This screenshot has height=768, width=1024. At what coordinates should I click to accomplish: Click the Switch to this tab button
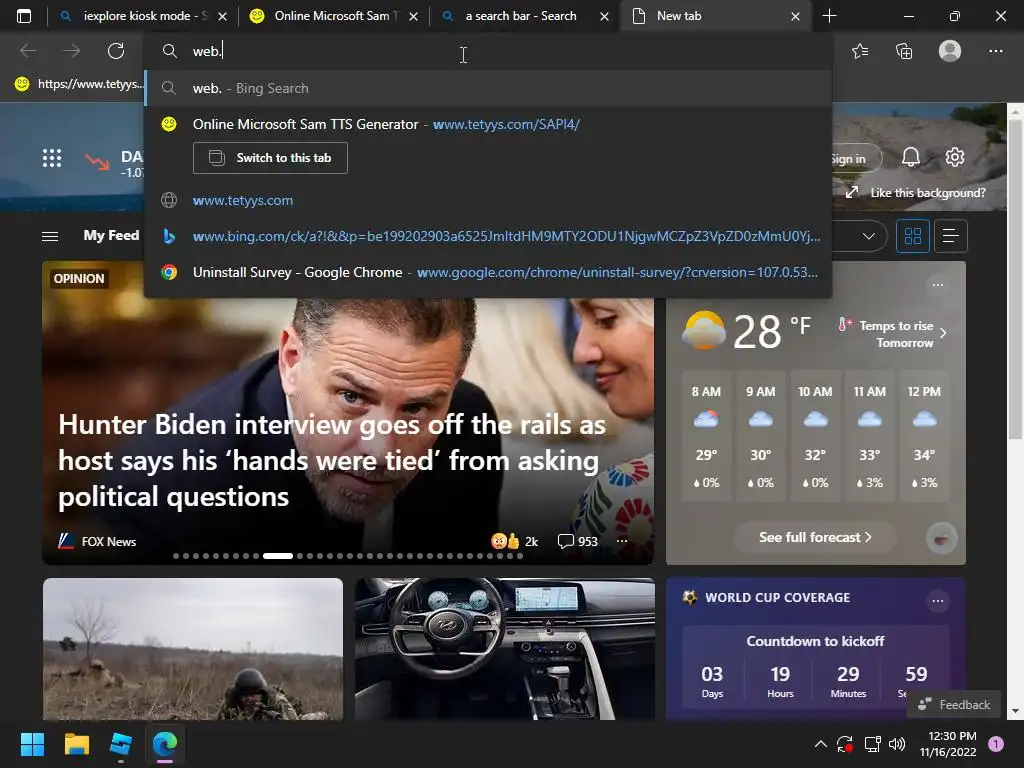click(270, 158)
